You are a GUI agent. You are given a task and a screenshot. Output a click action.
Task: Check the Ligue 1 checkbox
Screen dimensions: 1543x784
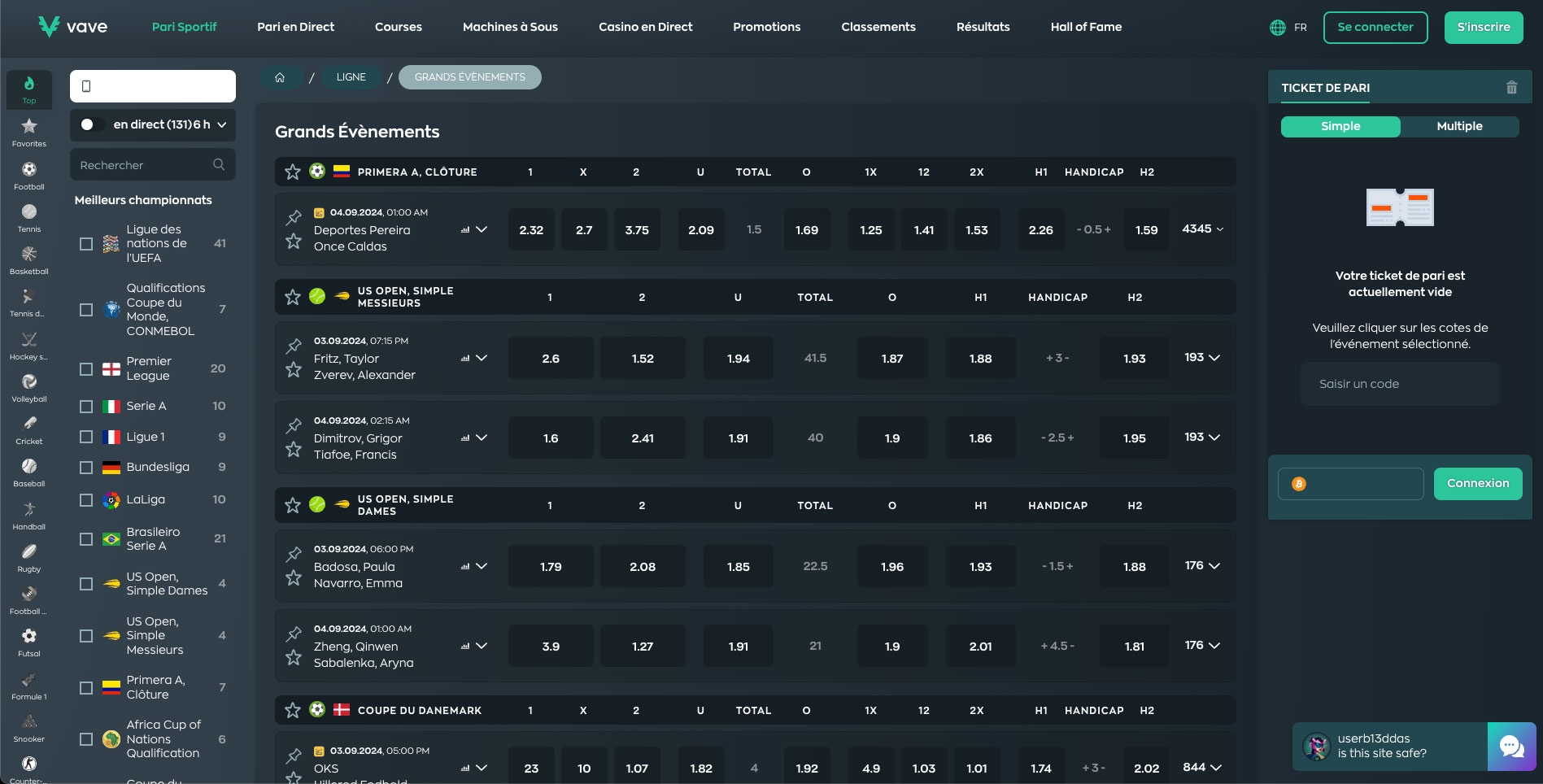click(x=86, y=437)
